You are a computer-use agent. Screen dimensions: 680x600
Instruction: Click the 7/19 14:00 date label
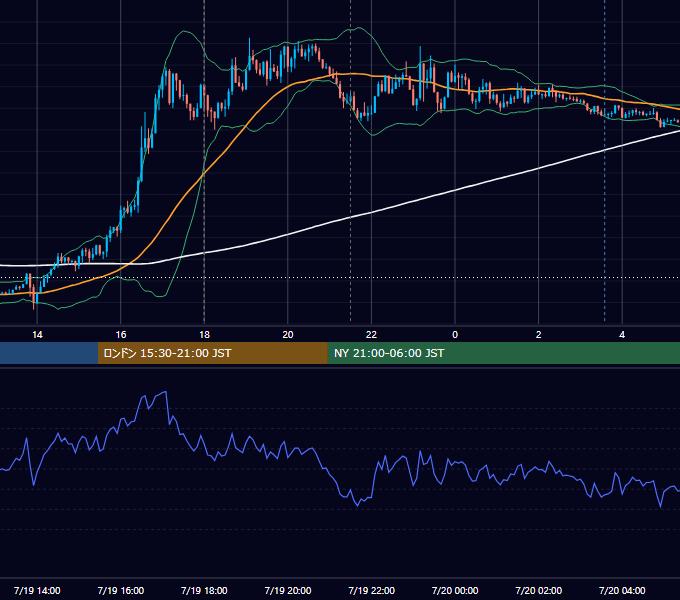pos(37,590)
